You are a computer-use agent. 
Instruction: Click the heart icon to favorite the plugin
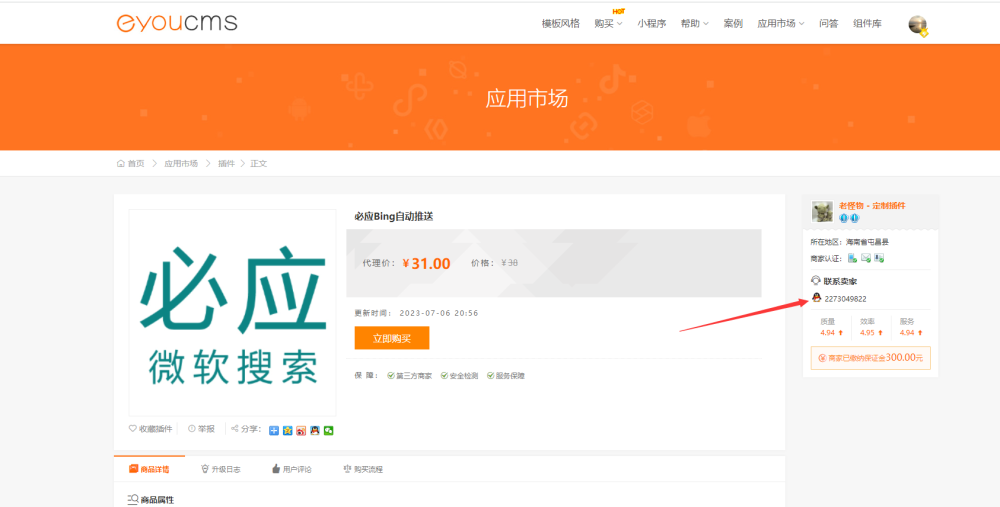tap(133, 429)
